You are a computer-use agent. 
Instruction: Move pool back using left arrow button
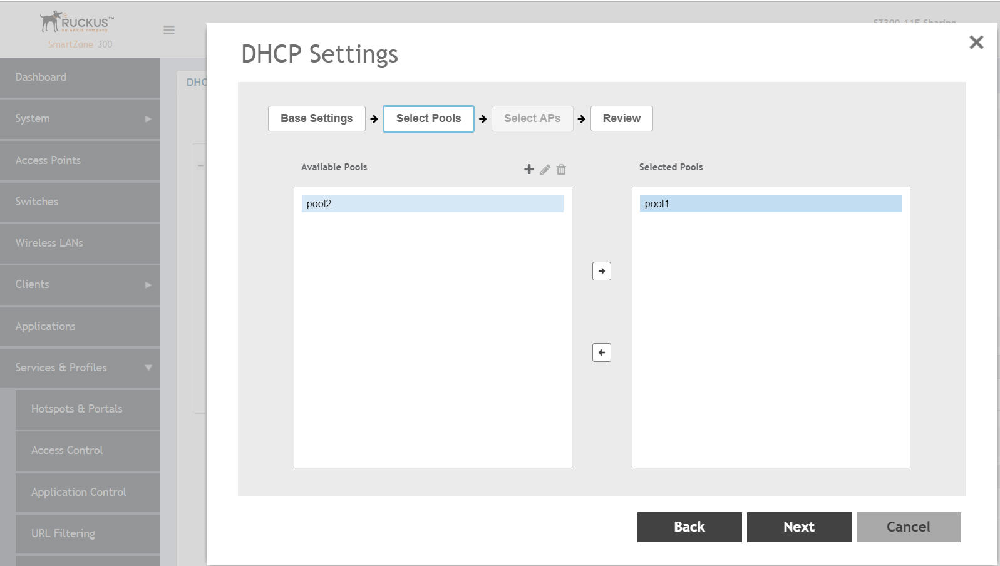point(601,352)
